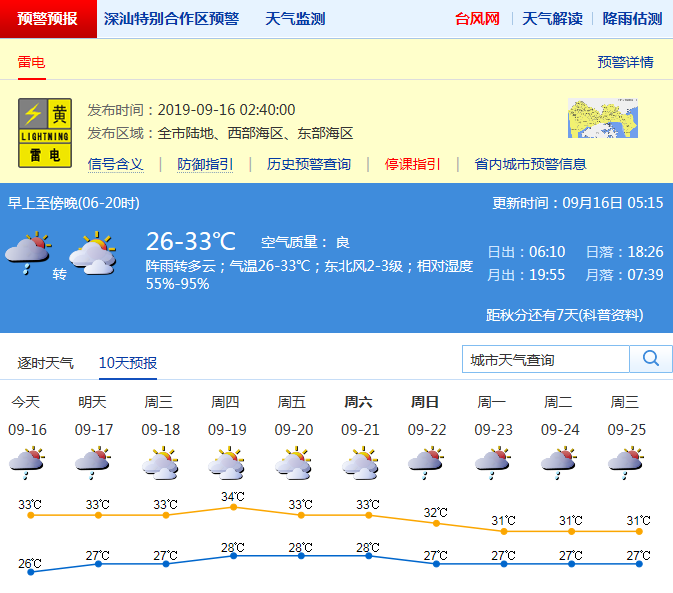Switch to 逐时天气 hourly tab
The image size is (673, 593).
46,363
